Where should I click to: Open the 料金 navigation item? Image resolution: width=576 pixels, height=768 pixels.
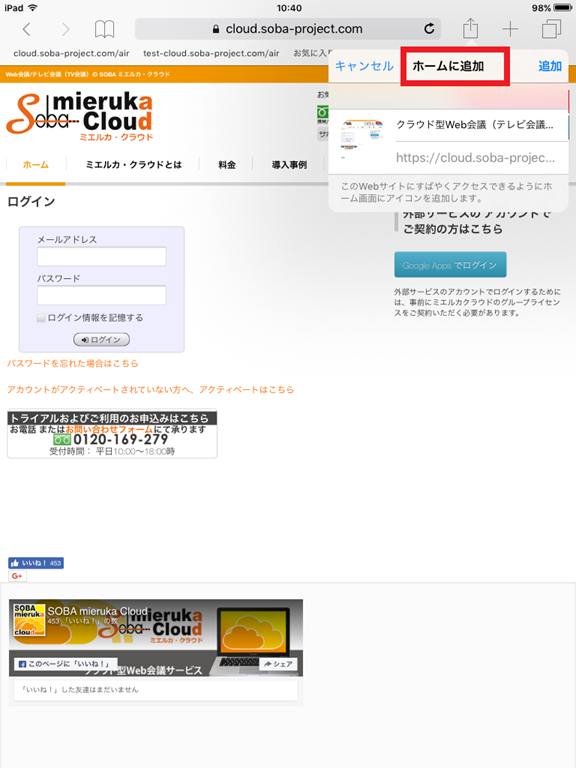227,165
